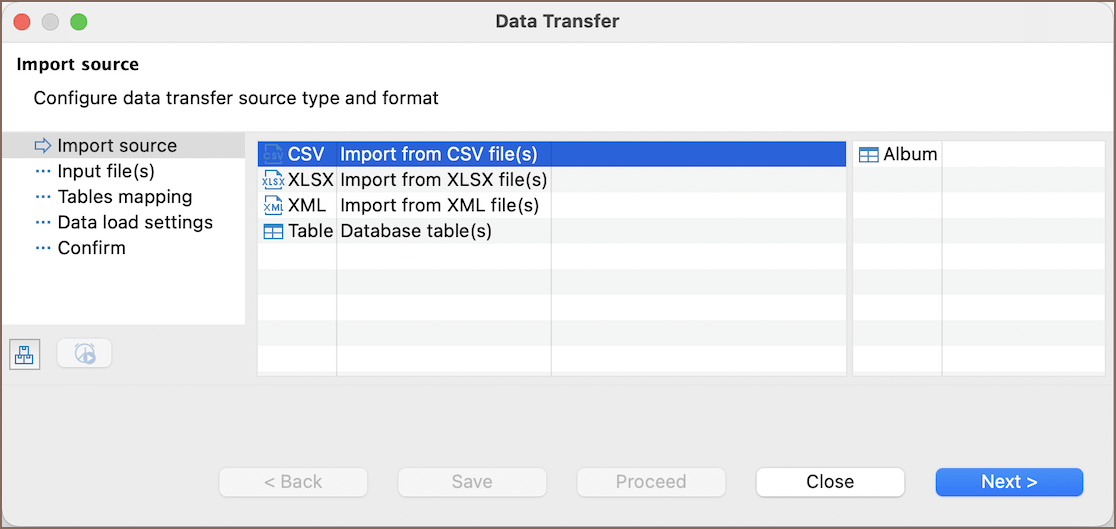Screen dimensions: 1116x529
Task: Go to the Input file(s) step
Action: pyautogui.click(x=106, y=171)
